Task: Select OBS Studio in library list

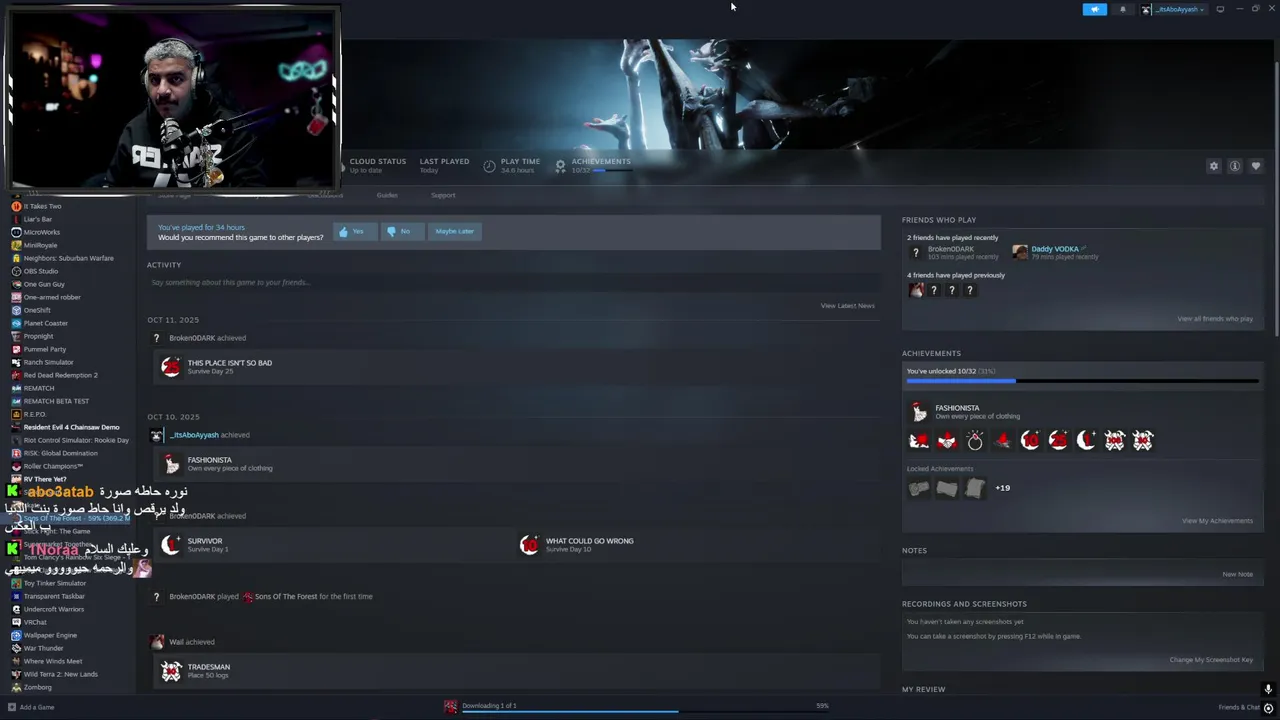Action: pyautogui.click(x=41, y=271)
